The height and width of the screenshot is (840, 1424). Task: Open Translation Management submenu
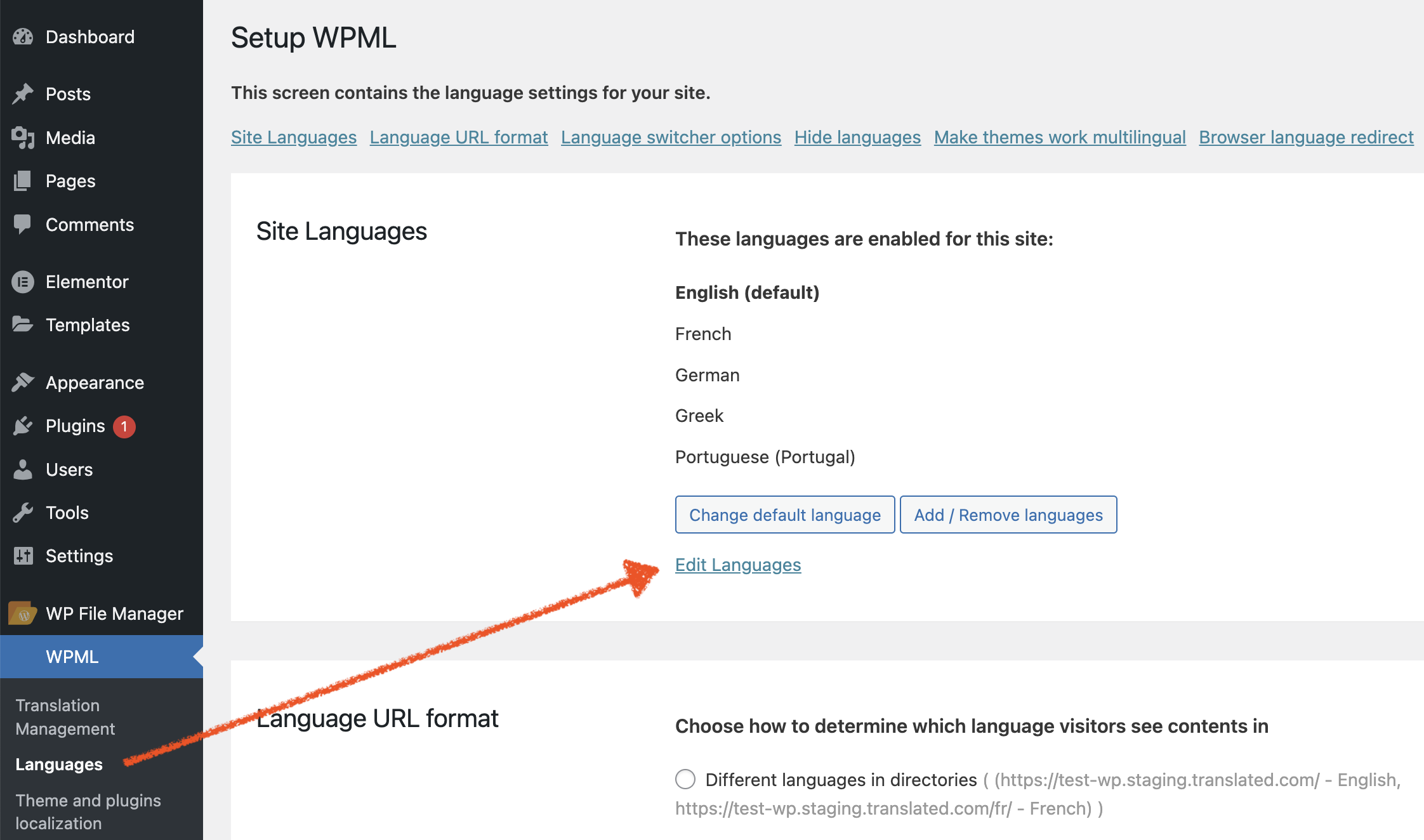pos(65,717)
